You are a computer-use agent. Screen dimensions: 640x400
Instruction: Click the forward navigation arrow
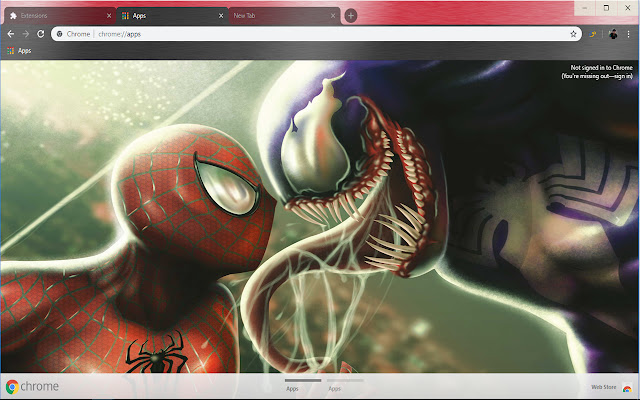(25, 33)
